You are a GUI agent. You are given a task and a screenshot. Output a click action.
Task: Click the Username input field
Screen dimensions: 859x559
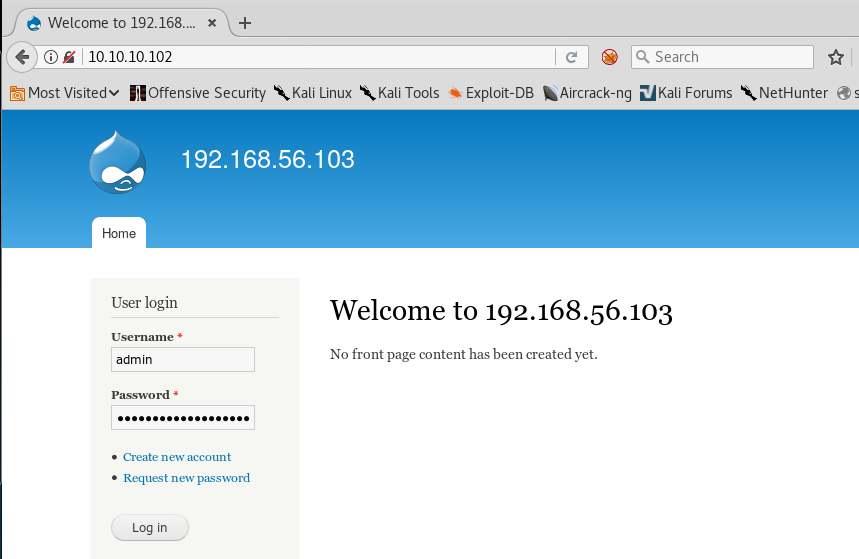(x=183, y=360)
